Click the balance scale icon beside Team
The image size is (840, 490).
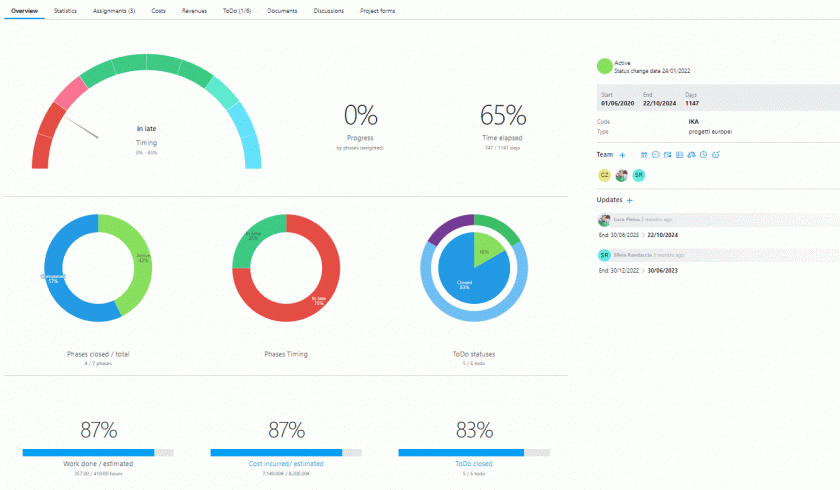692,155
